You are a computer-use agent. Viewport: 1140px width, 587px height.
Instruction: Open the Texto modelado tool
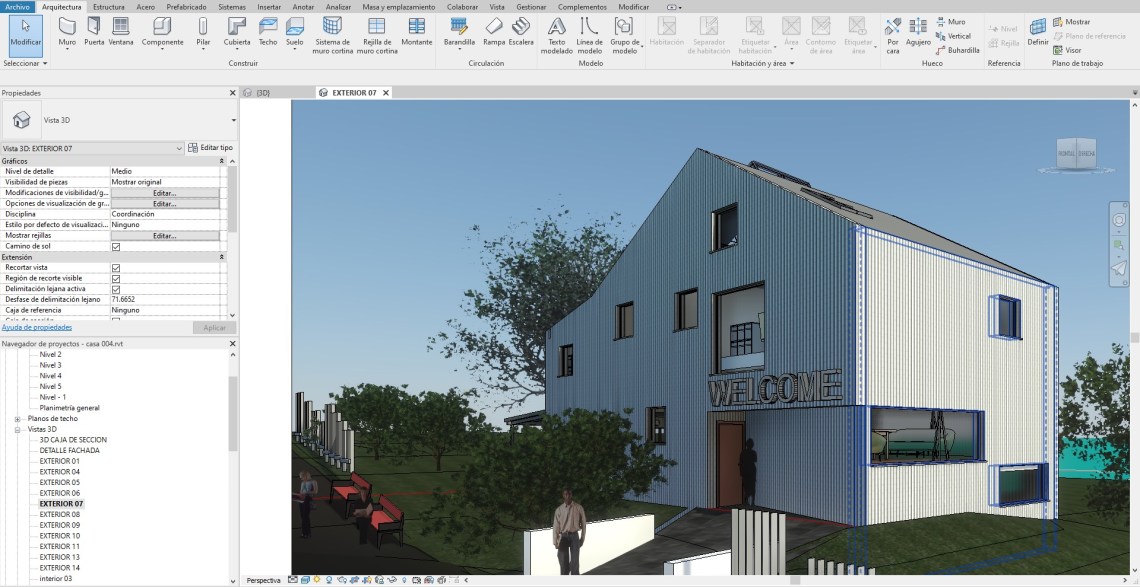(x=557, y=32)
